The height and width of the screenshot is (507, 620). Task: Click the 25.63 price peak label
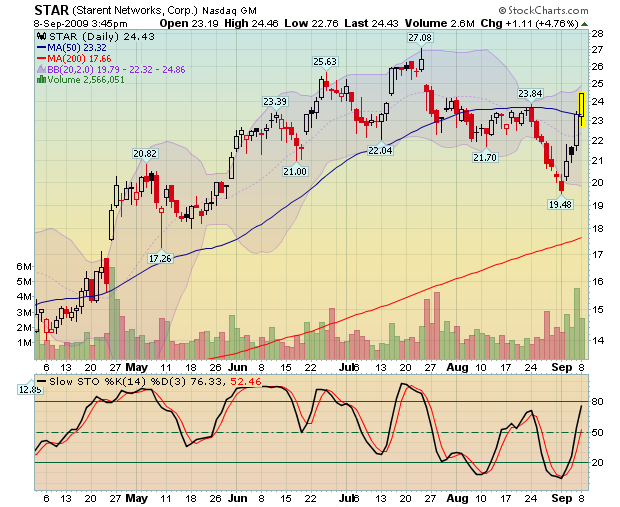point(325,62)
